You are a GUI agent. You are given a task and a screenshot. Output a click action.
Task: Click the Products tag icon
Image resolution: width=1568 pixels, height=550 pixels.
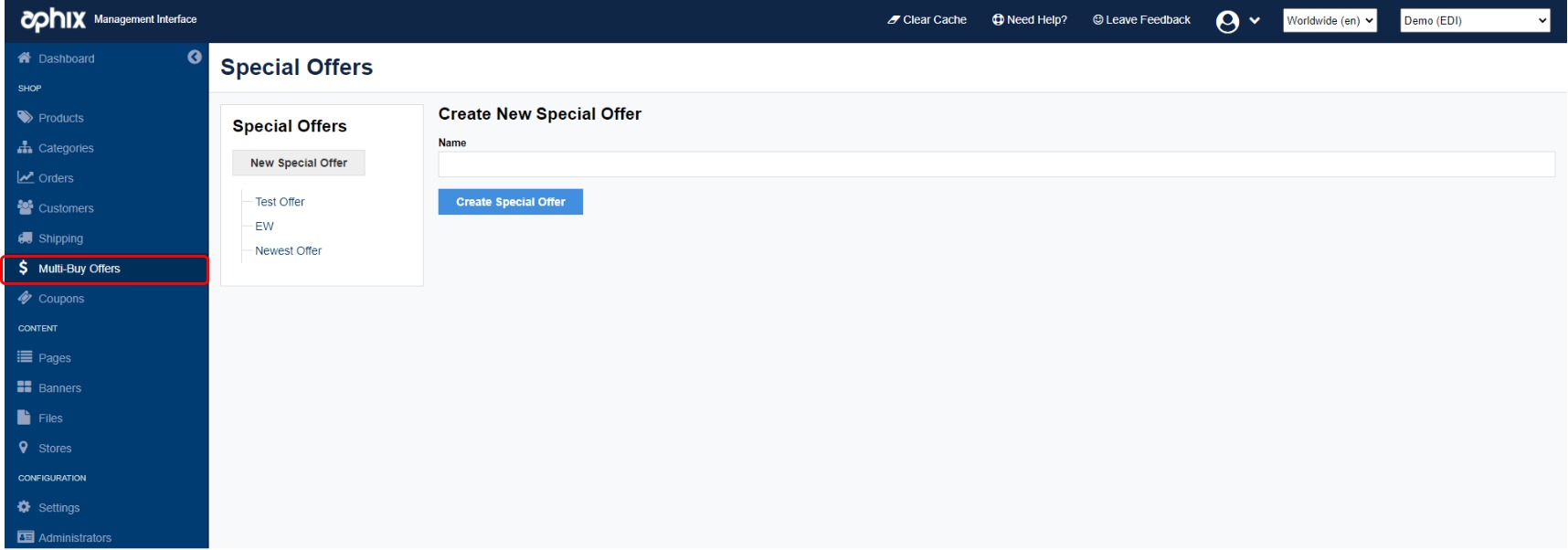point(25,117)
